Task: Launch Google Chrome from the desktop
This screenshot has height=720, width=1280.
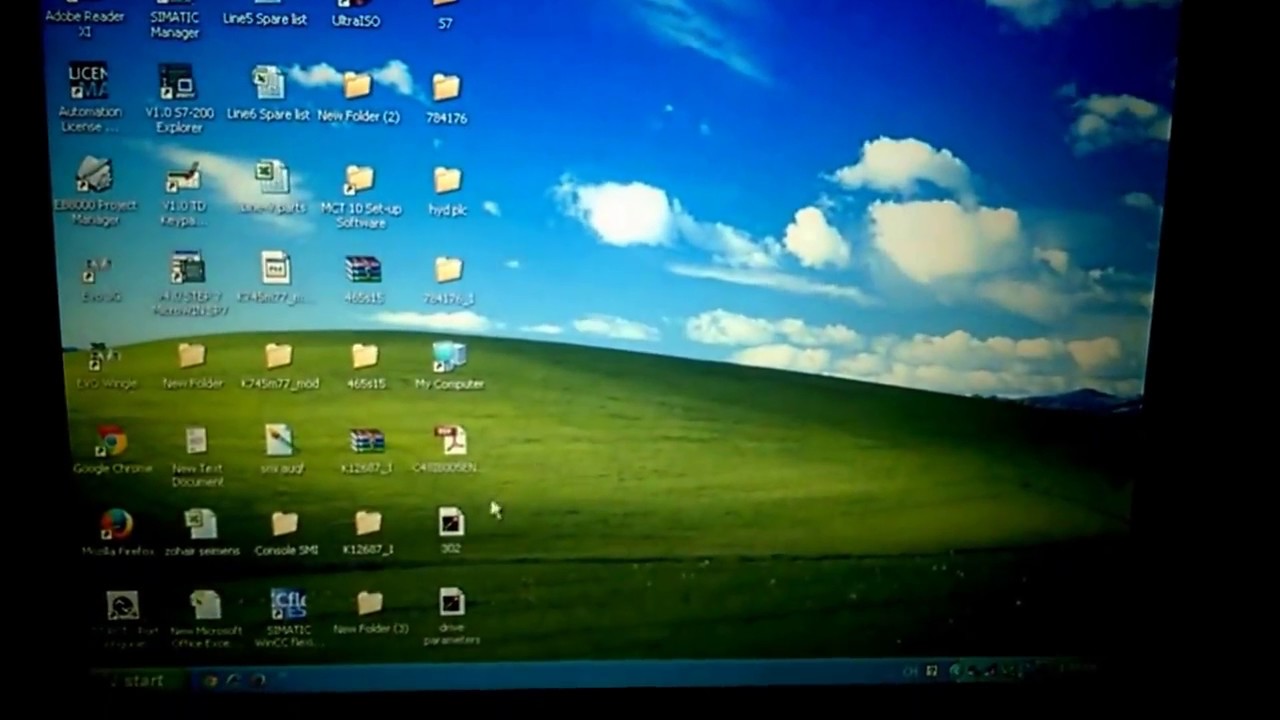Action: [112, 450]
